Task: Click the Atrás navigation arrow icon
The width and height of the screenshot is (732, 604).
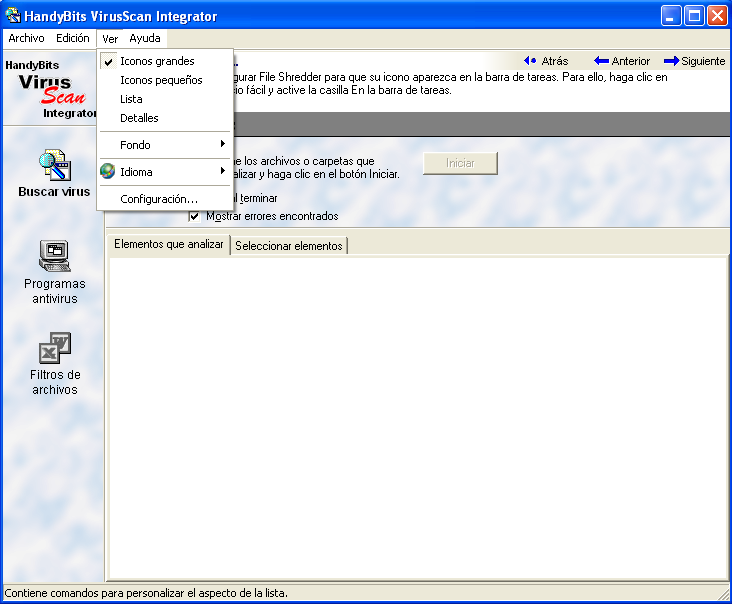Action: (x=530, y=61)
